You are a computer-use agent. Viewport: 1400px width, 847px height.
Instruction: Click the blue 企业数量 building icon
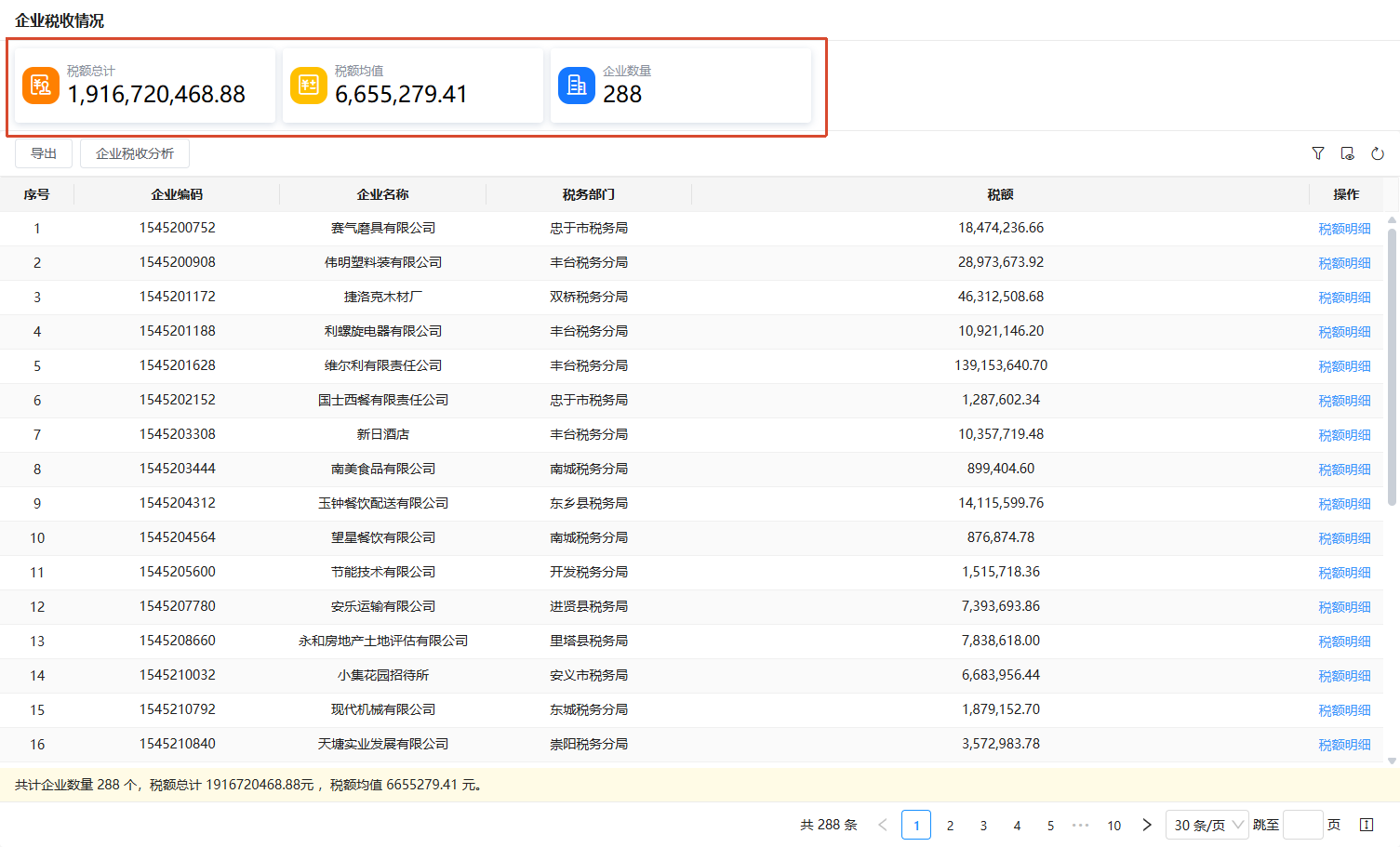(x=577, y=86)
